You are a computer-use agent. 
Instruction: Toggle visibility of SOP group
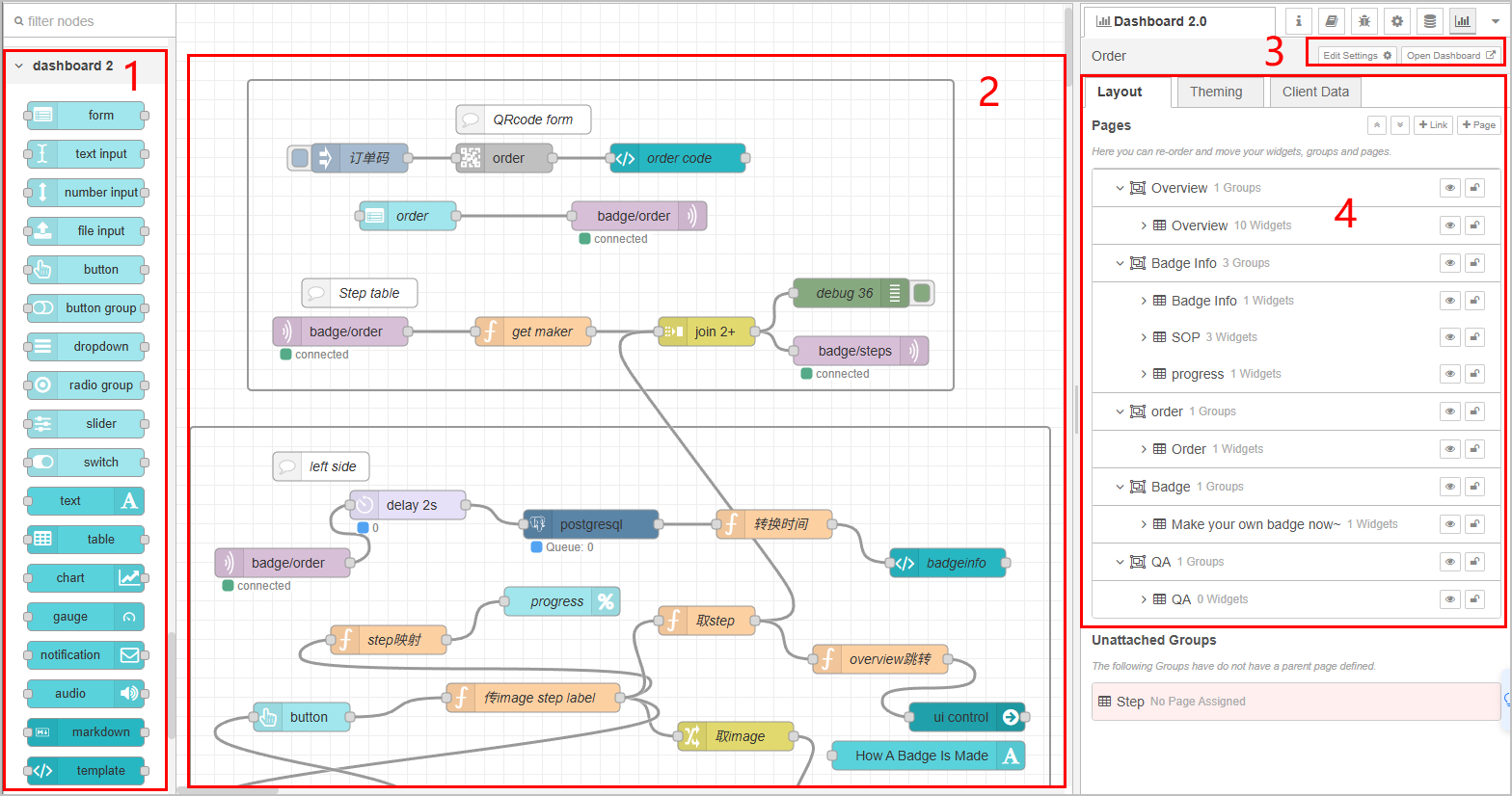click(x=1449, y=337)
